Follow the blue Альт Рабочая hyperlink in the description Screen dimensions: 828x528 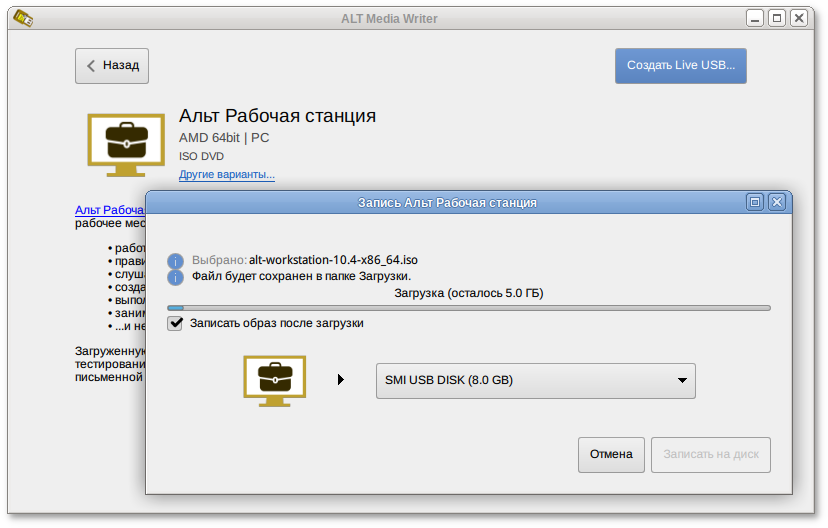pyautogui.click(x=110, y=210)
